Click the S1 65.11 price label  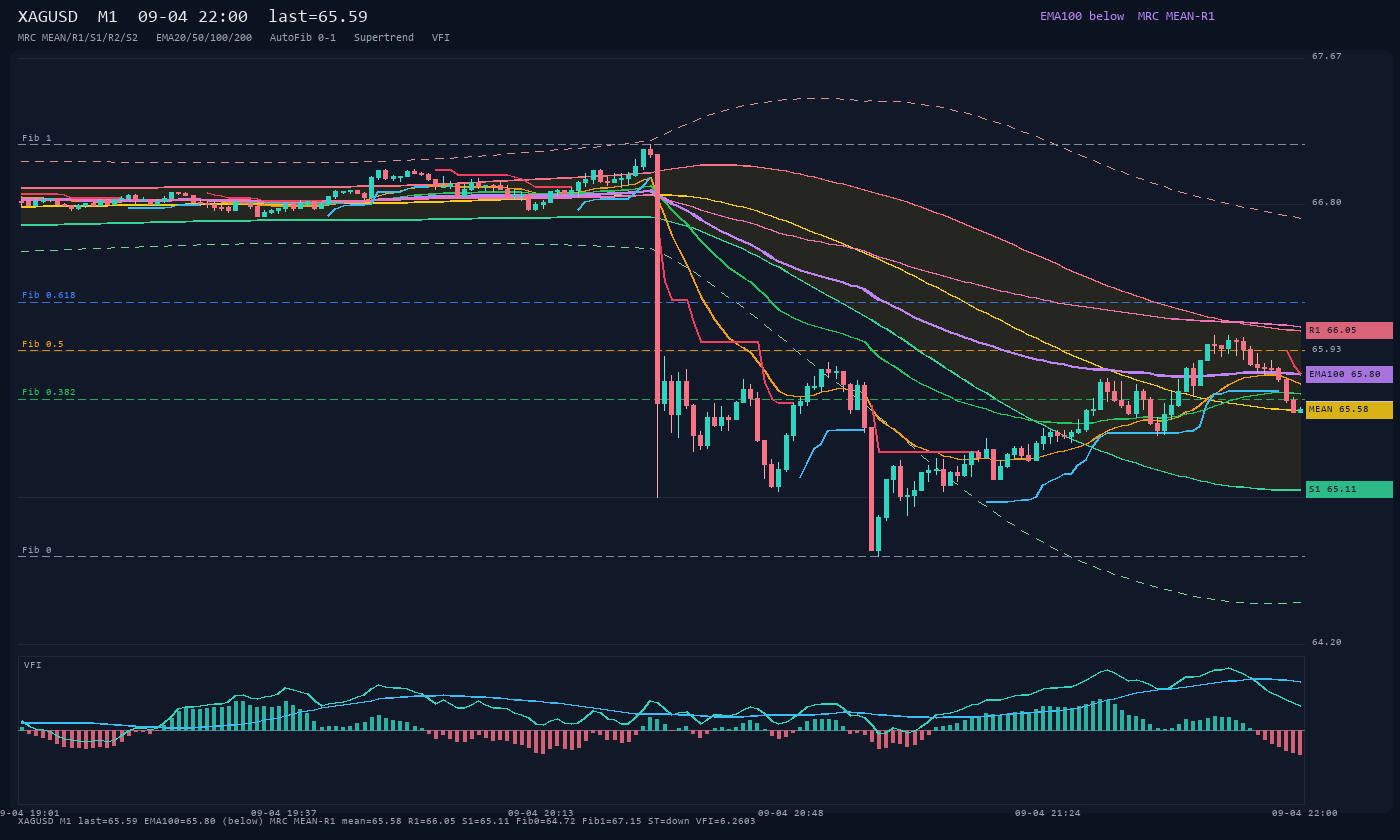(1349, 489)
